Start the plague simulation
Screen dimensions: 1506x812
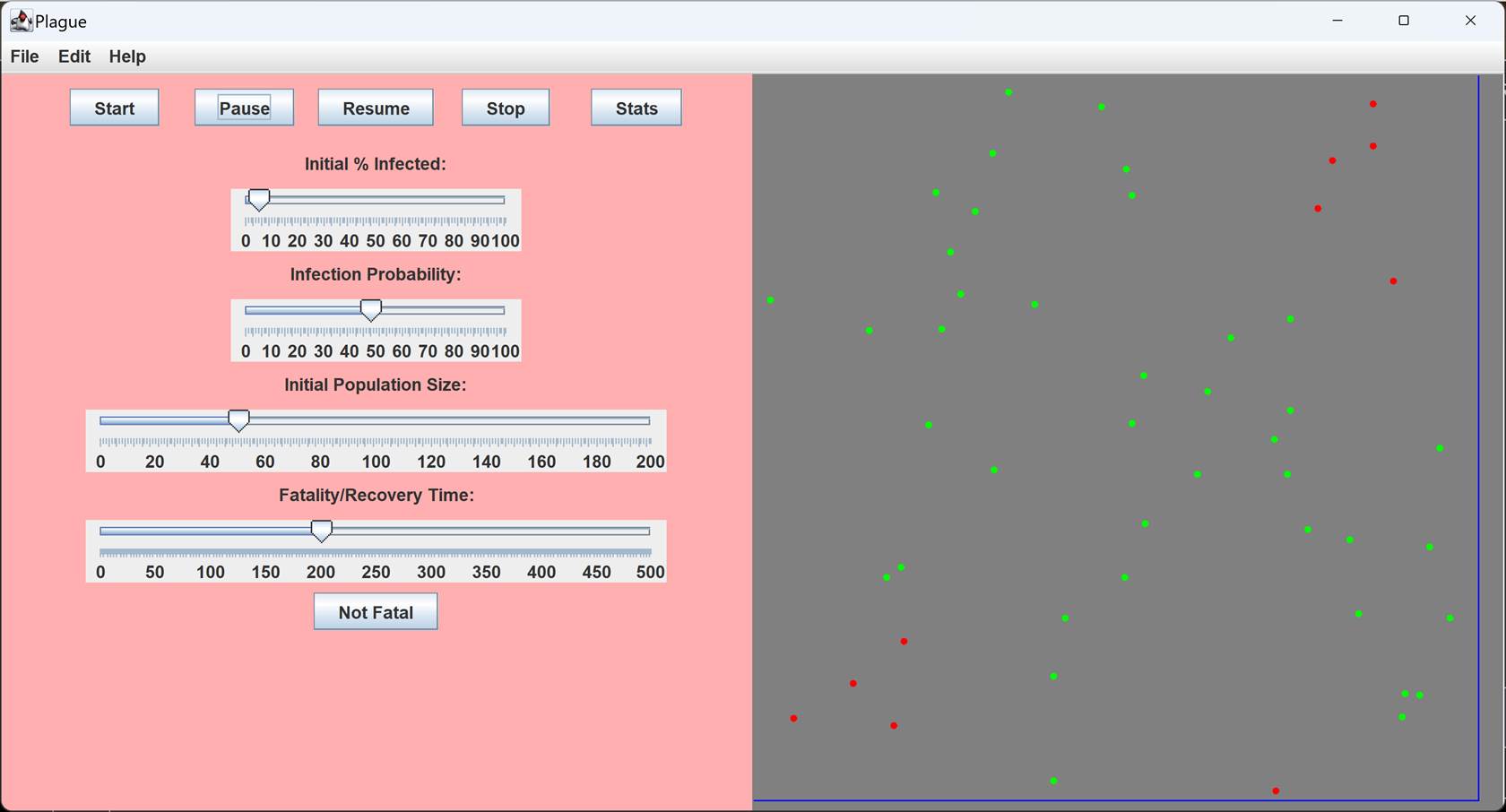[x=114, y=108]
